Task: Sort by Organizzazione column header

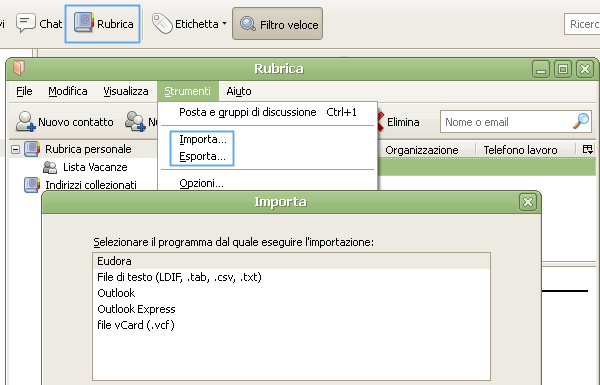Action: (x=422, y=150)
